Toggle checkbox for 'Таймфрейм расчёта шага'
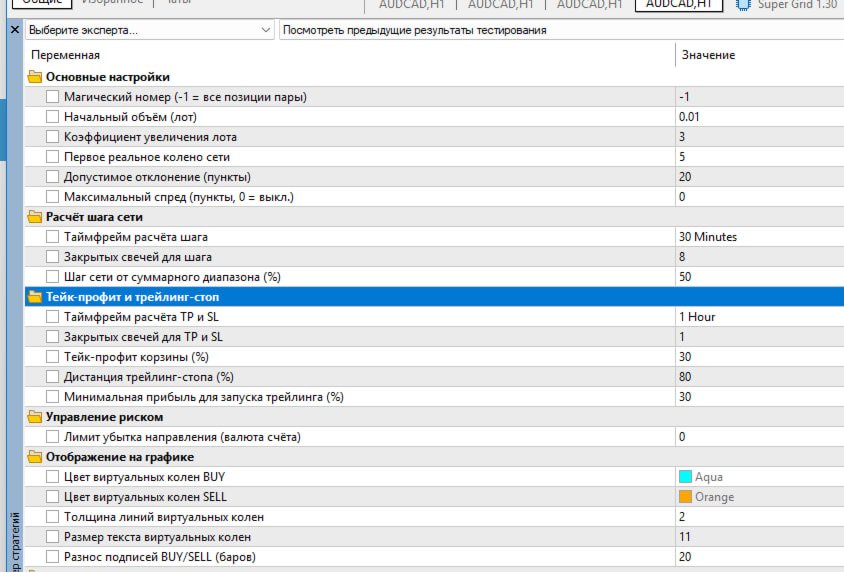Screen dimensions: 844x572 coord(52,237)
